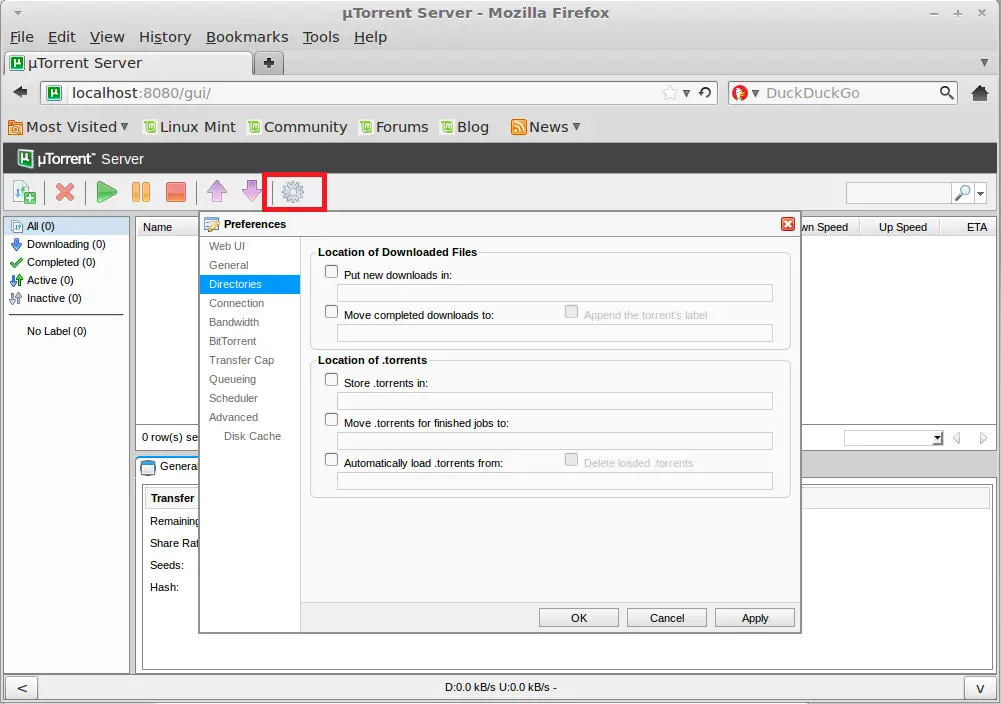Open the Tools menu
The image size is (1001, 704).
tap(320, 37)
